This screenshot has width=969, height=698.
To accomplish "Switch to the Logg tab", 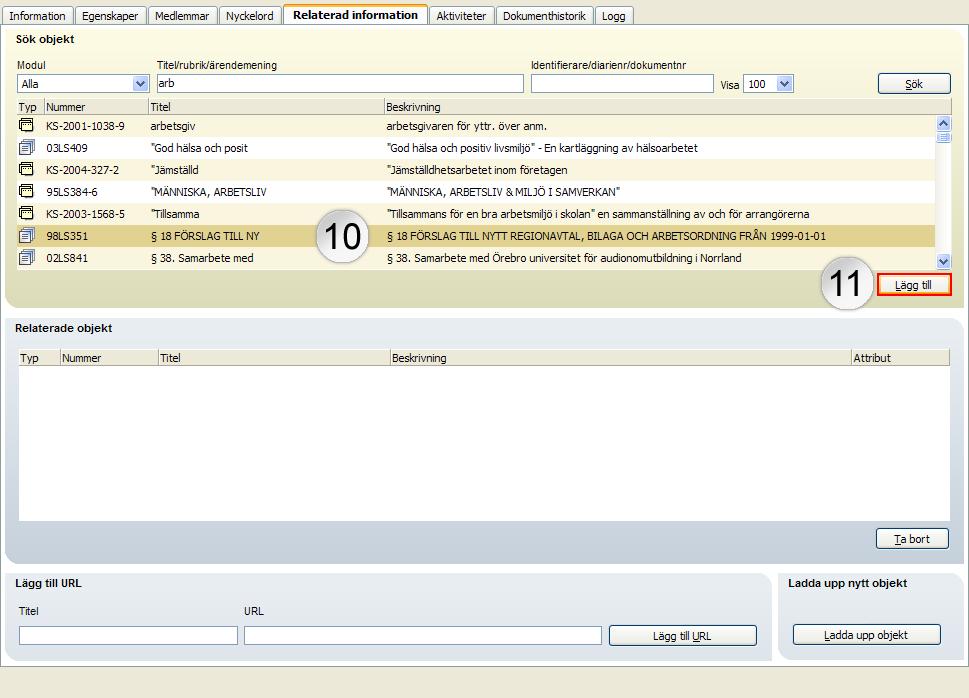I will tap(614, 16).
